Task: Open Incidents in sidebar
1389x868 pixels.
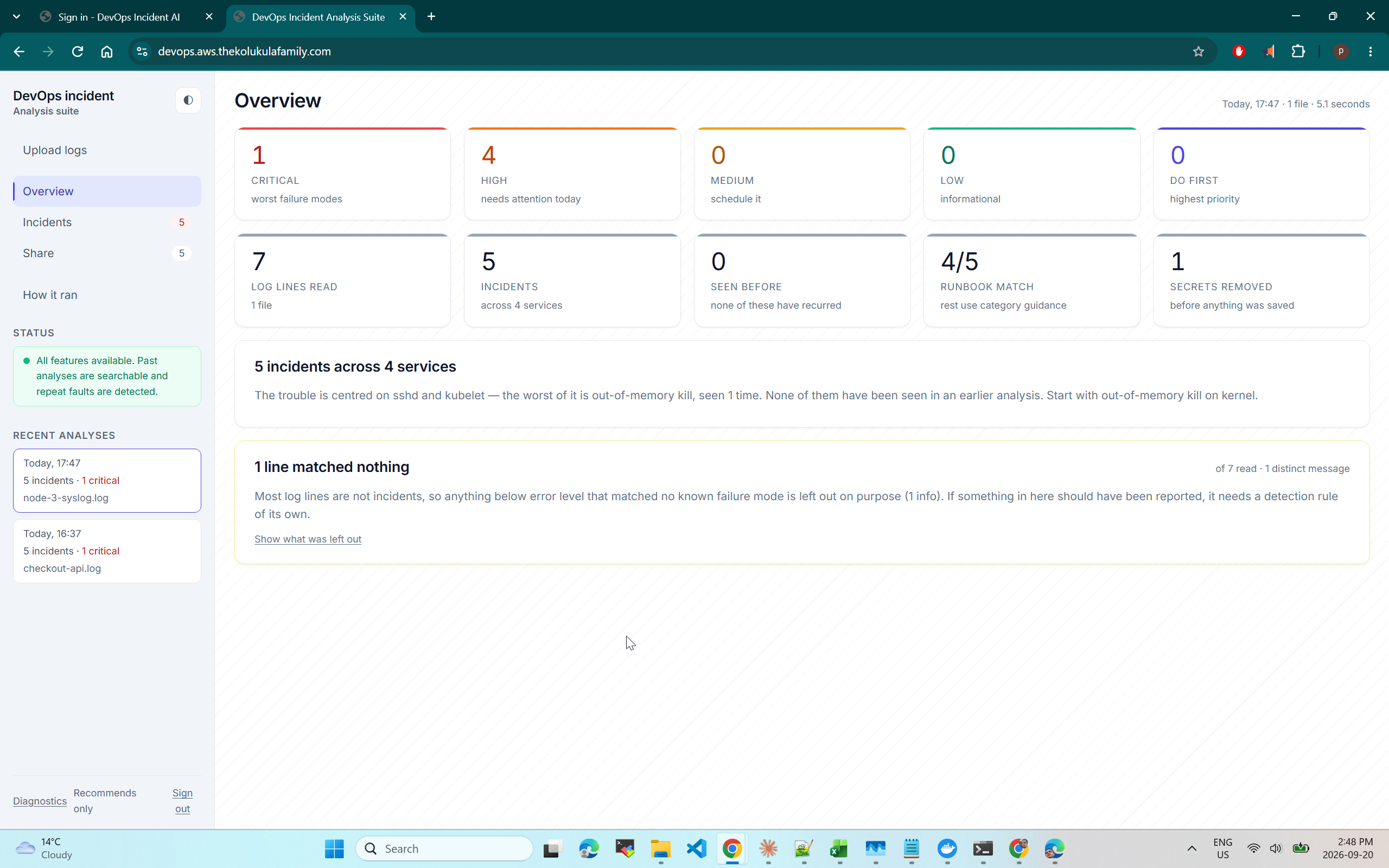Action: pos(107,222)
